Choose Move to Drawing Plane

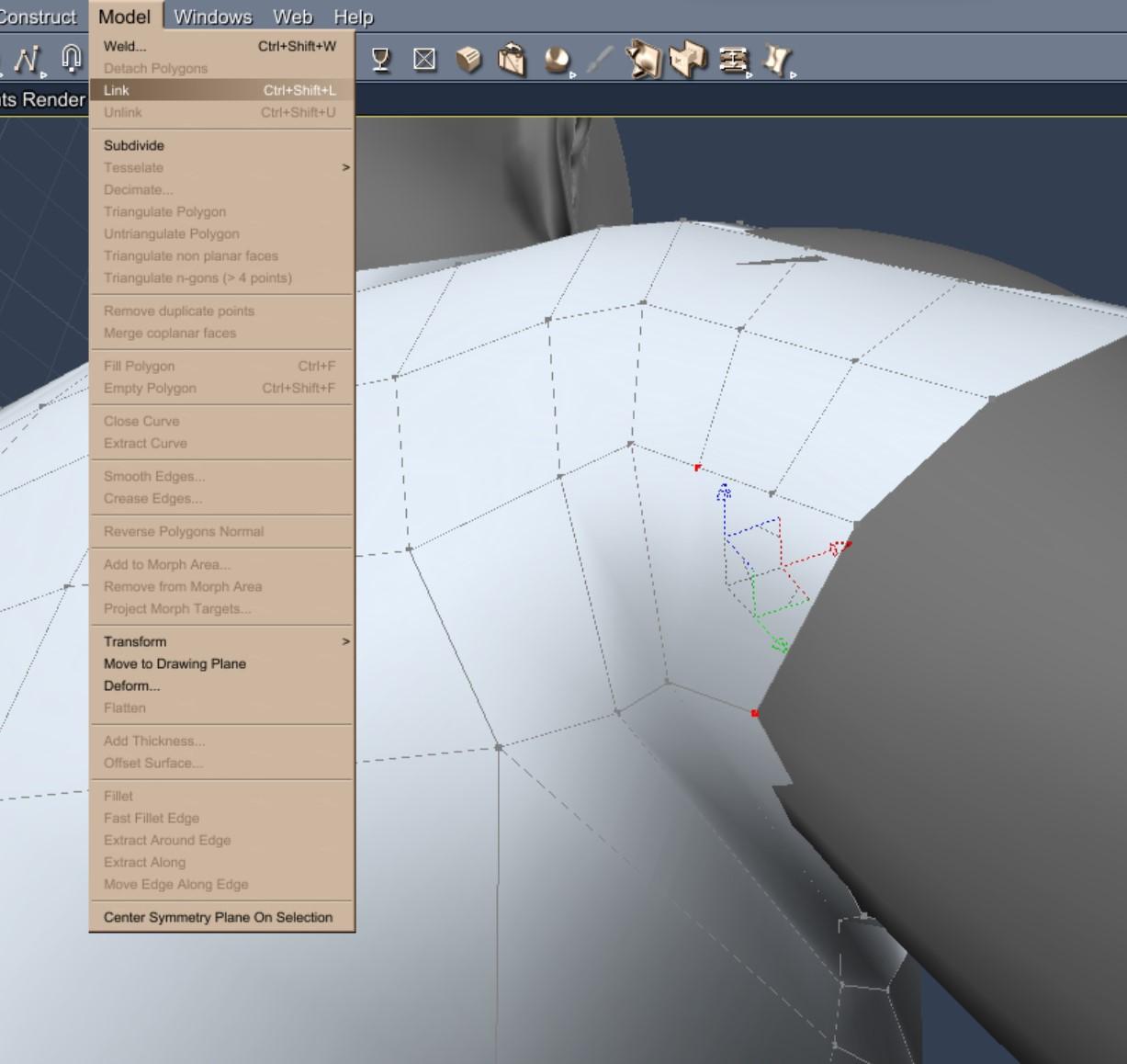[x=175, y=663]
